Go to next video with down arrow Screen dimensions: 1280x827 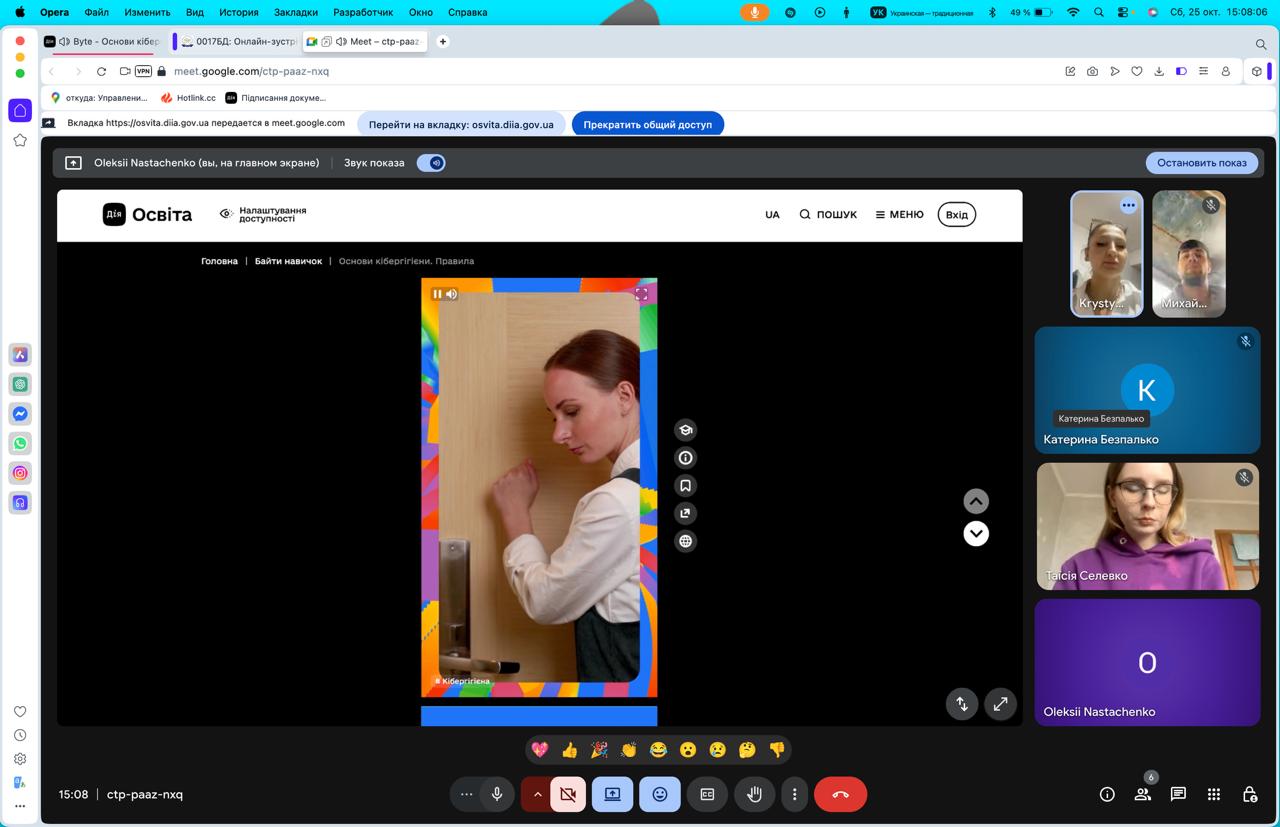pos(975,533)
